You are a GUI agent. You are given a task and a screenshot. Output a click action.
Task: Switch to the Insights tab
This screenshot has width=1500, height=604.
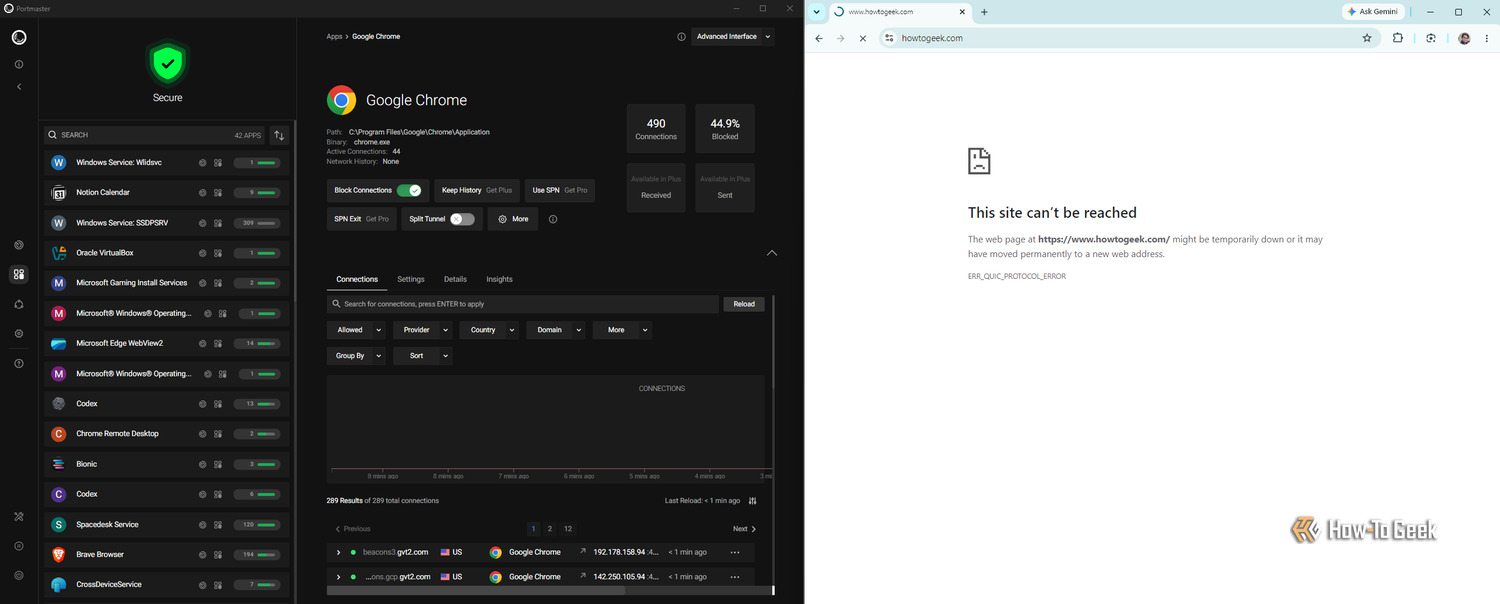[x=499, y=280]
